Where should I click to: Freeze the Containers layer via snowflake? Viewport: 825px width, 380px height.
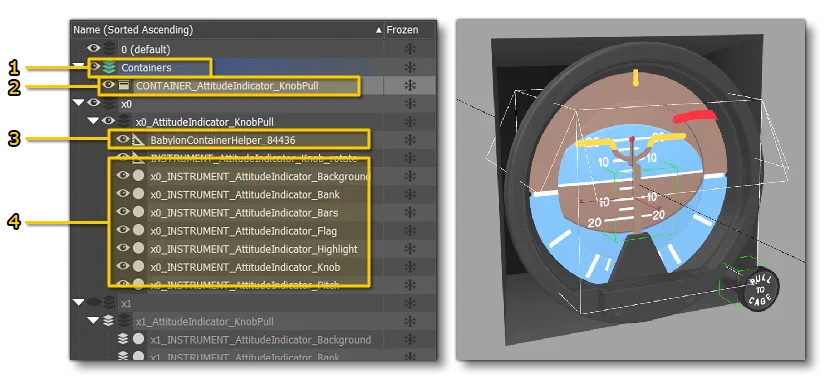click(410, 67)
